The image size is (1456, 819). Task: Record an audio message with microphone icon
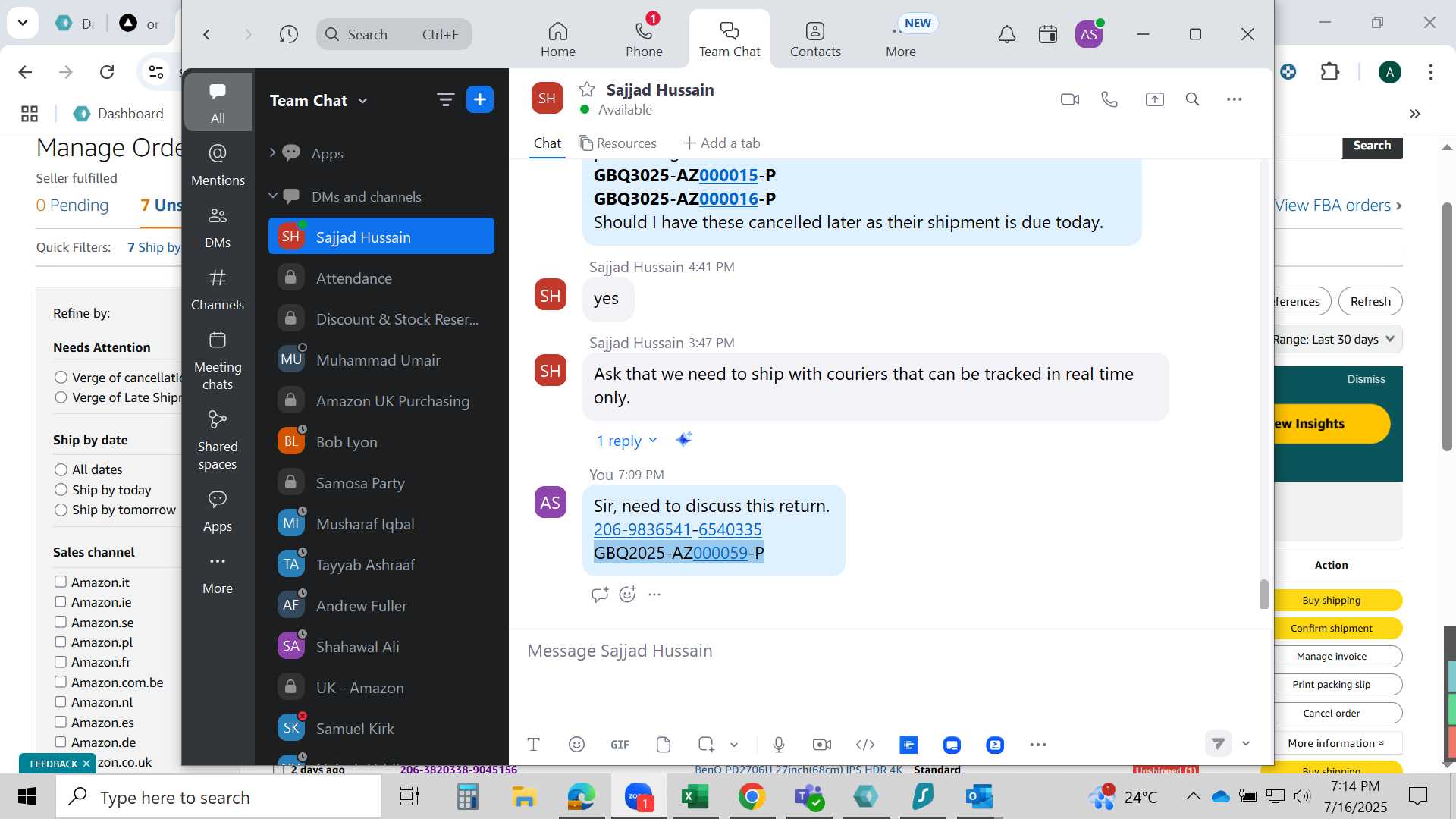pyautogui.click(x=779, y=745)
